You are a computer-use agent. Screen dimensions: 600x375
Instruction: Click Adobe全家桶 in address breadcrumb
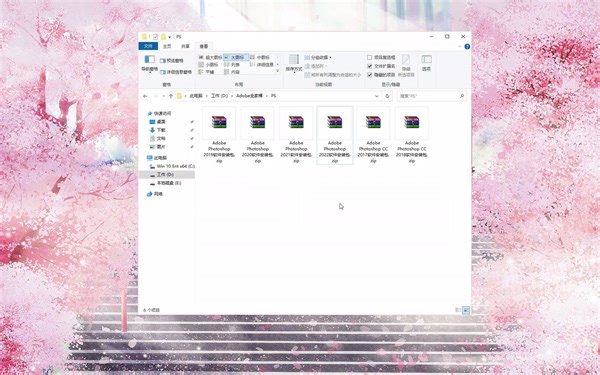coord(249,96)
